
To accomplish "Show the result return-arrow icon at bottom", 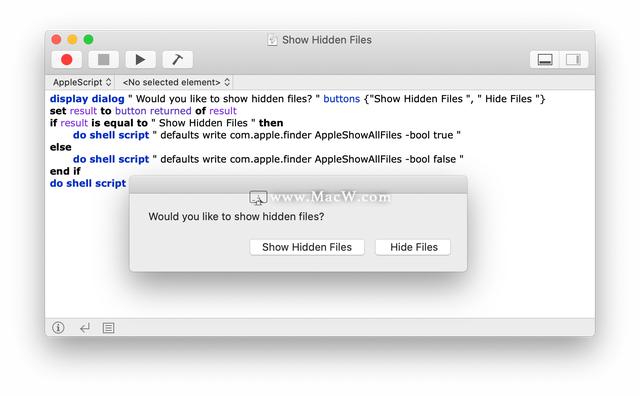I will point(84,327).
